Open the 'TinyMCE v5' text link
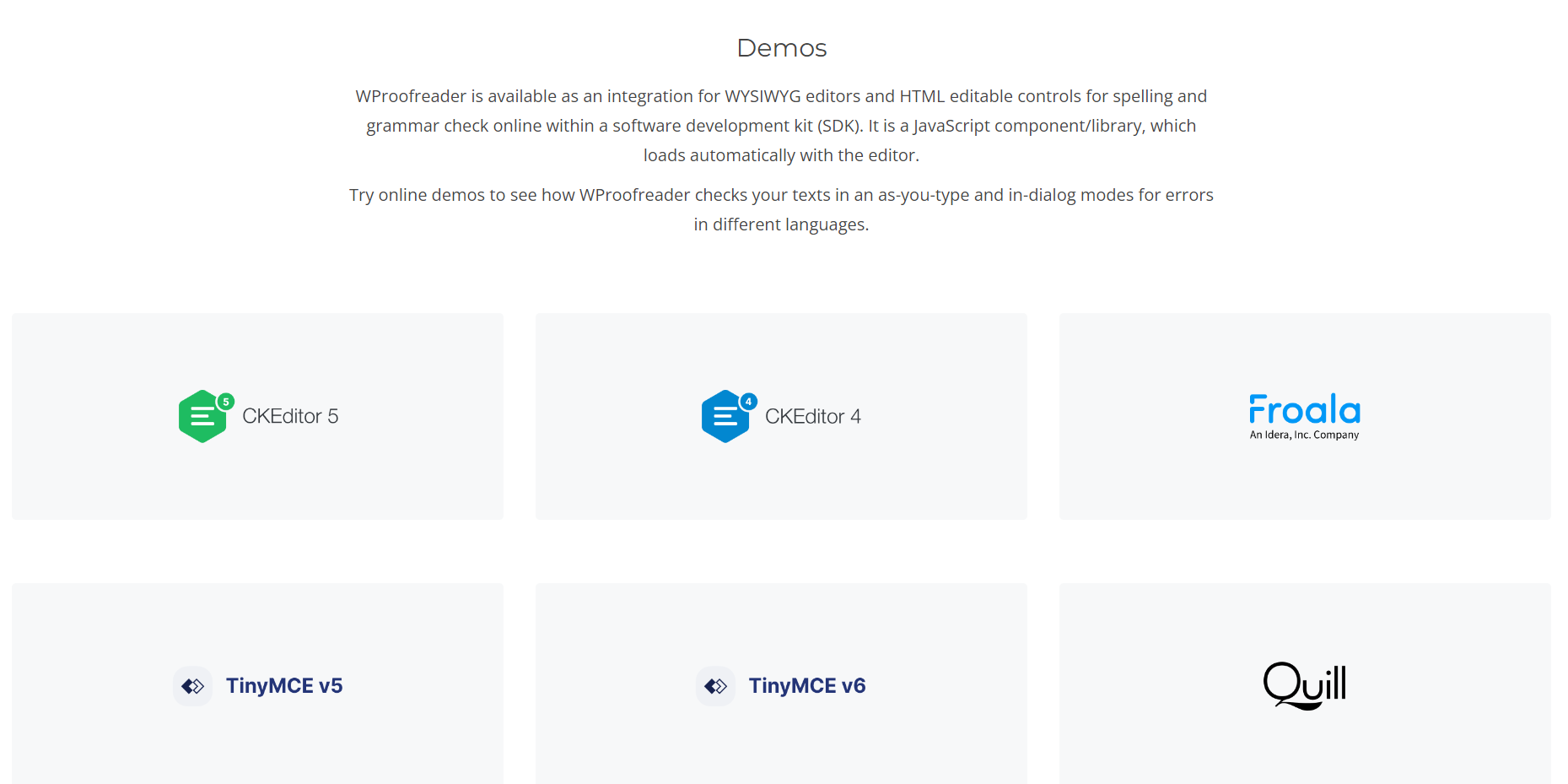Screen dimensions: 1568x784 (x=284, y=685)
